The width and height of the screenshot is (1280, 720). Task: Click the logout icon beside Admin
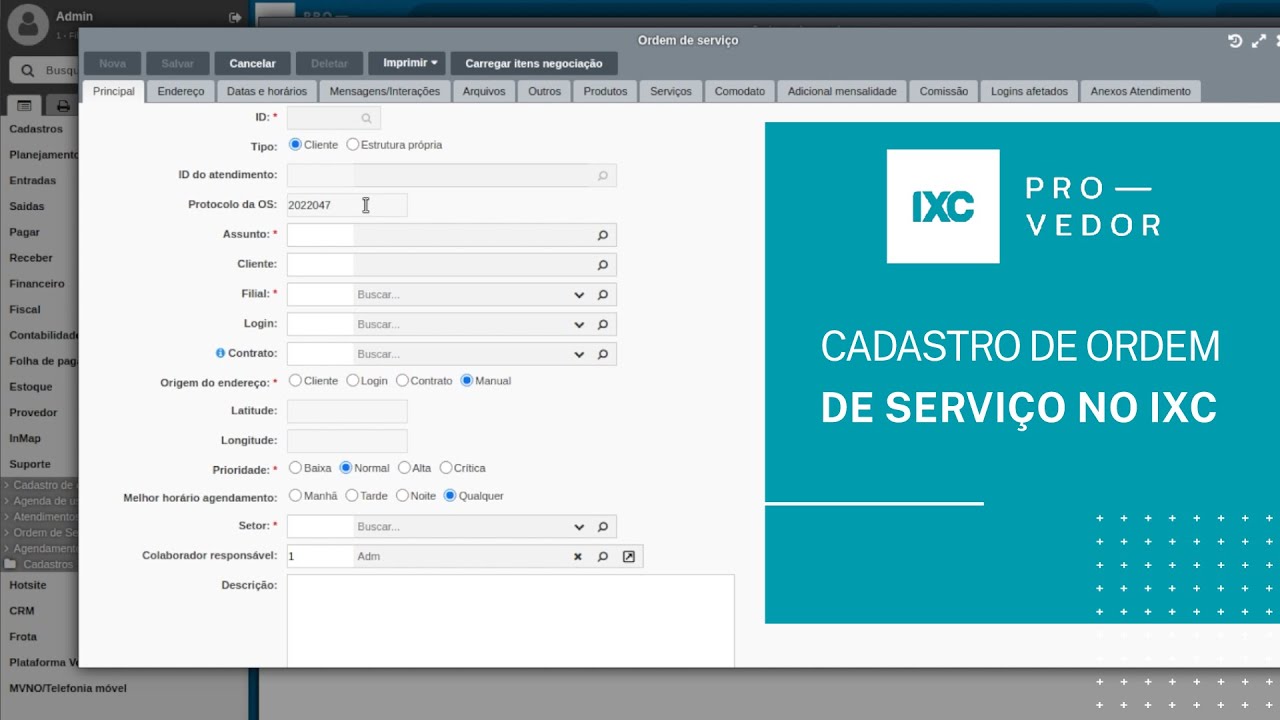235,17
